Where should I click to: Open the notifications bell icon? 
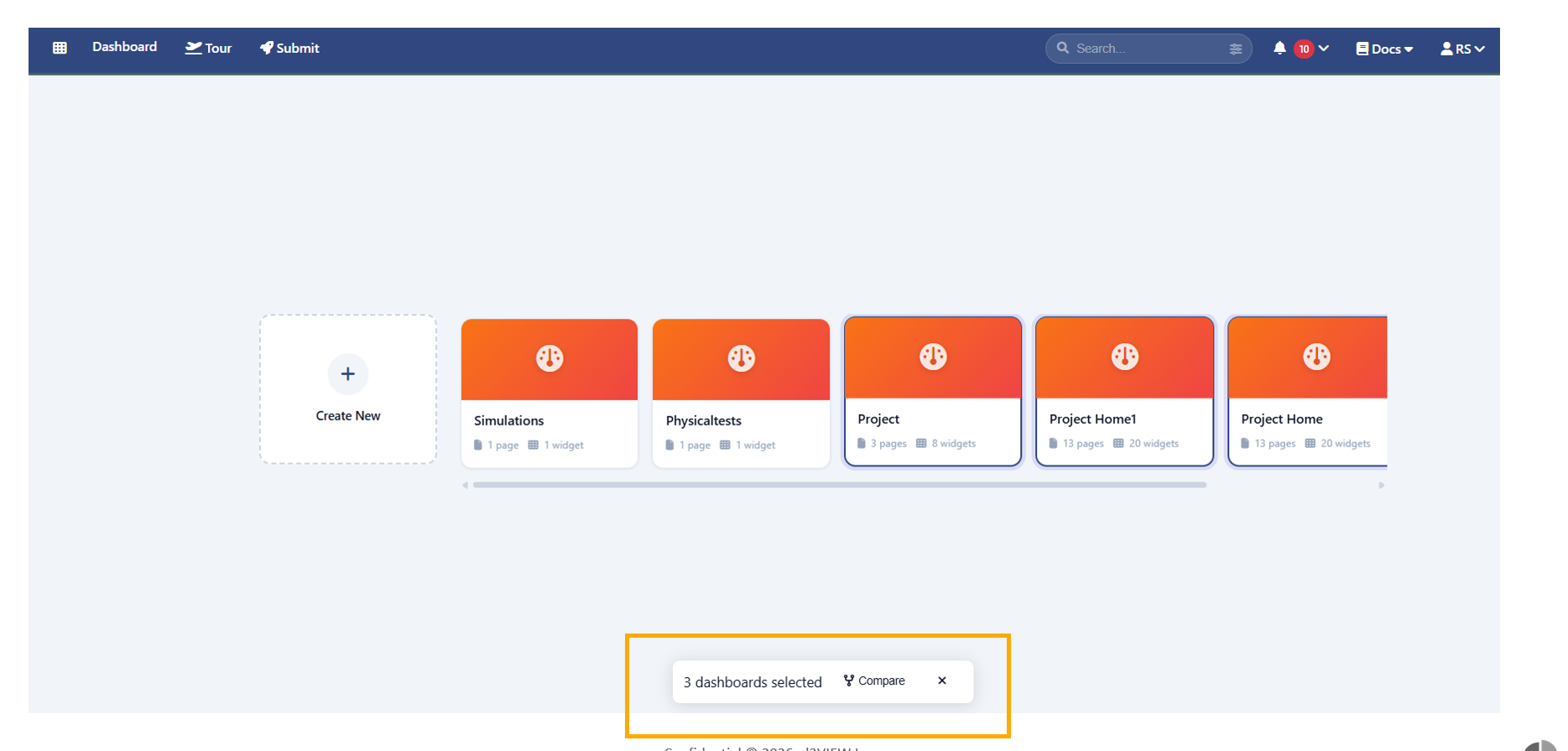[1279, 49]
